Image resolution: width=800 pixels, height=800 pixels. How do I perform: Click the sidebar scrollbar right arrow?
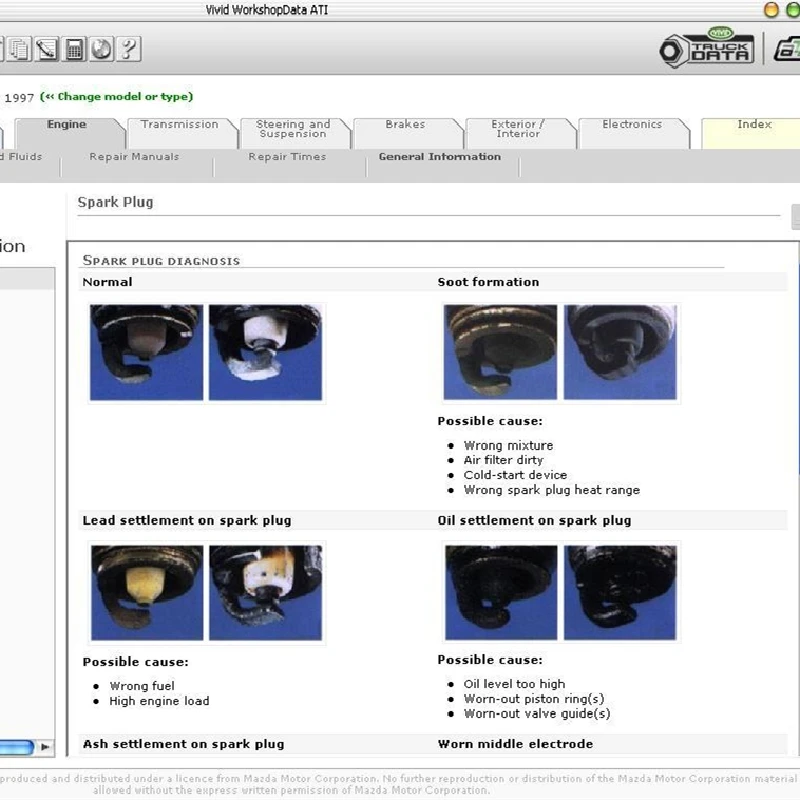click(x=45, y=747)
